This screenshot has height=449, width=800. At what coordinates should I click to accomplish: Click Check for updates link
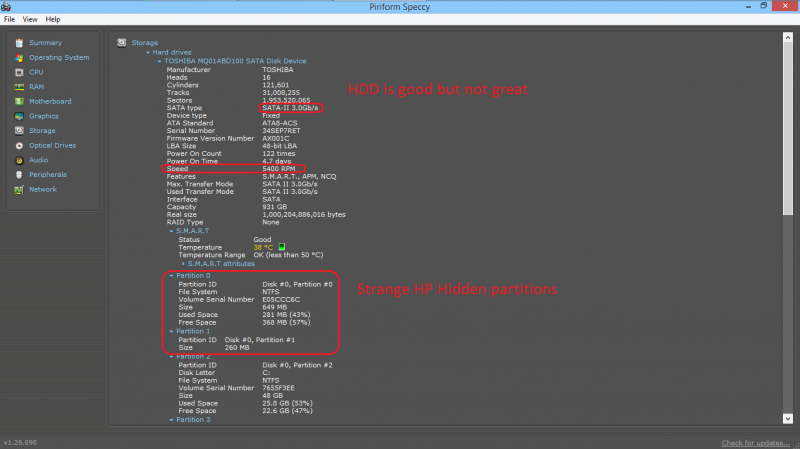tap(755, 443)
